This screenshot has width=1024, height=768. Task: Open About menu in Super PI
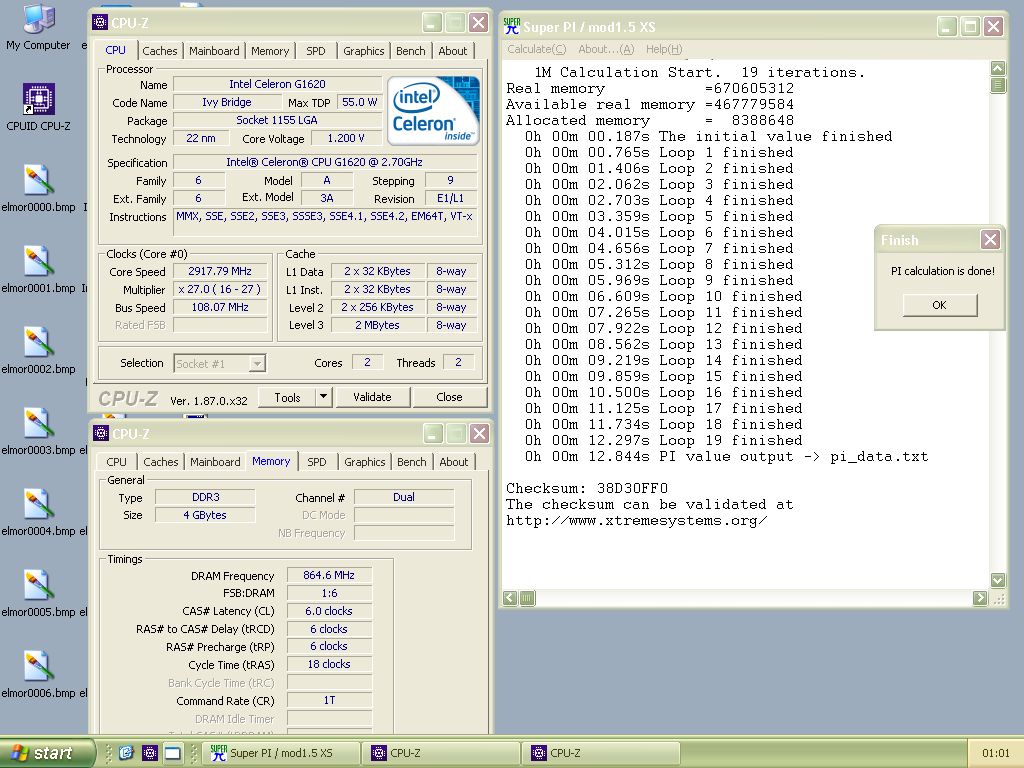606,49
